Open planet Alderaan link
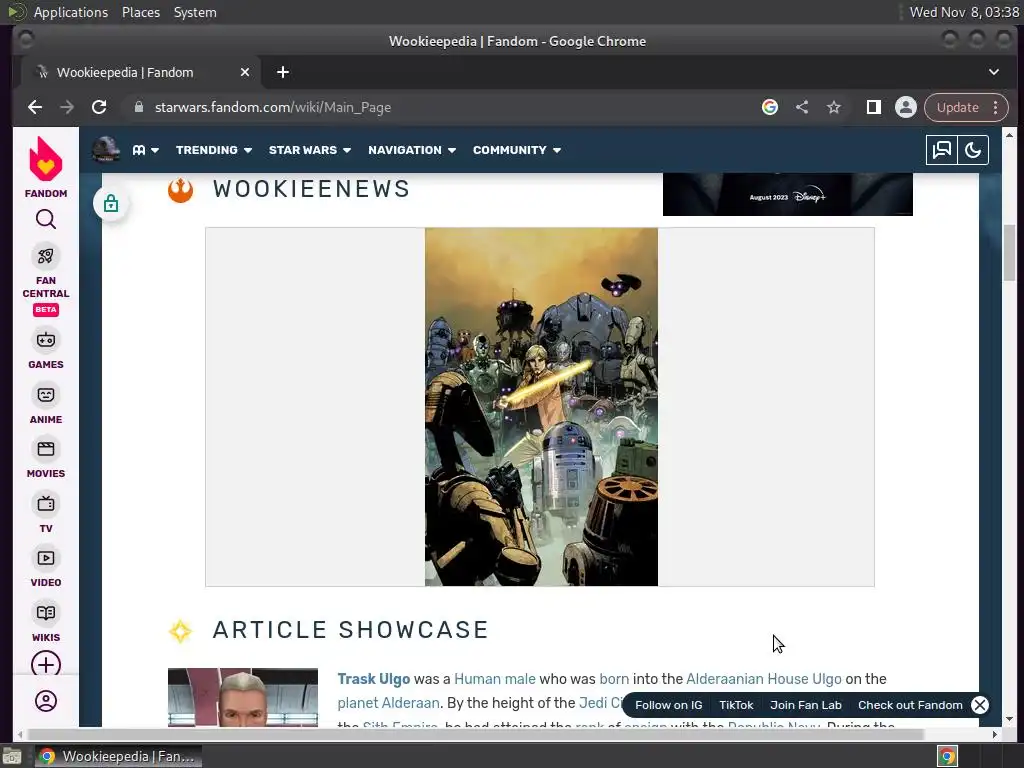Screen dimensions: 1024x768 pos(389,703)
